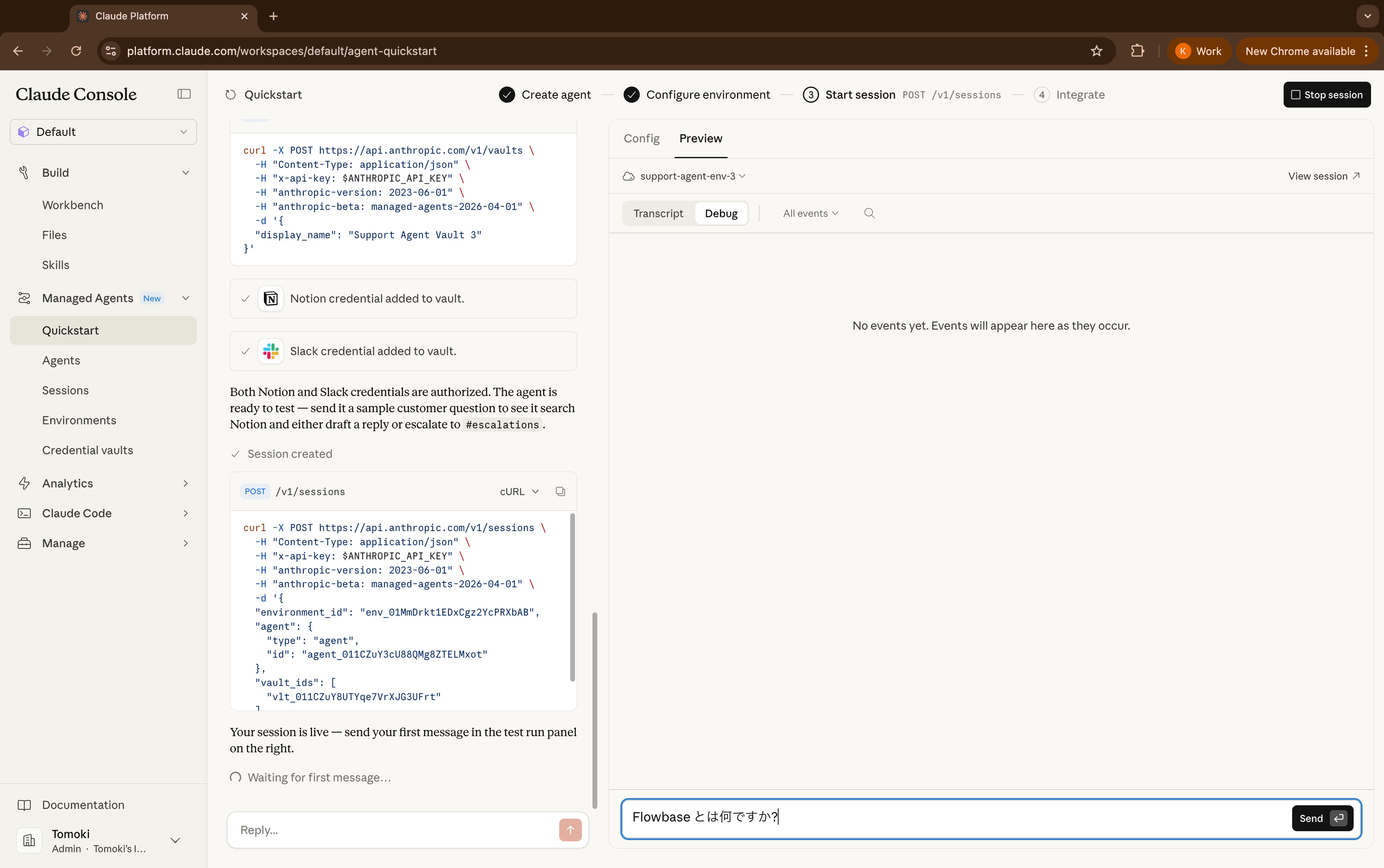Open Workbench in the sidebar
The width and height of the screenshot is (1384, 868).
[x=73, y=205]
